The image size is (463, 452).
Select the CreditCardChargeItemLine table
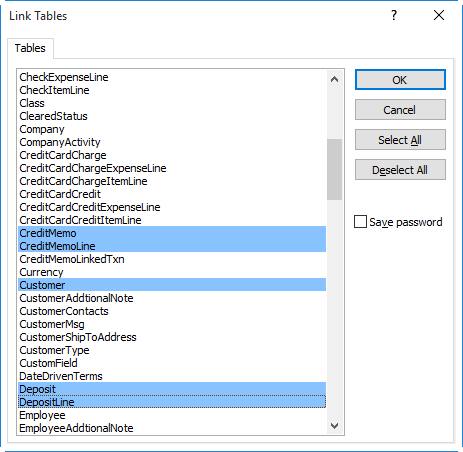(x=172, y=181)
